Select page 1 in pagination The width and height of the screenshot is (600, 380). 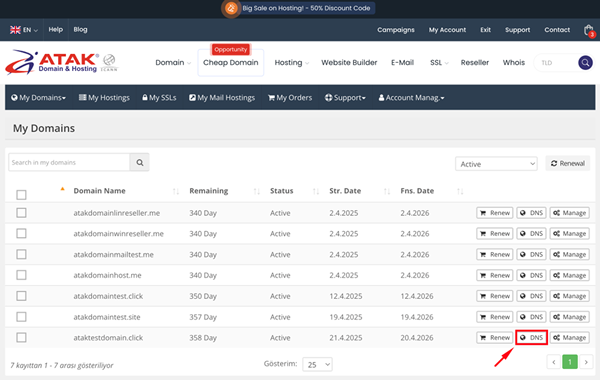coord(570,362)
